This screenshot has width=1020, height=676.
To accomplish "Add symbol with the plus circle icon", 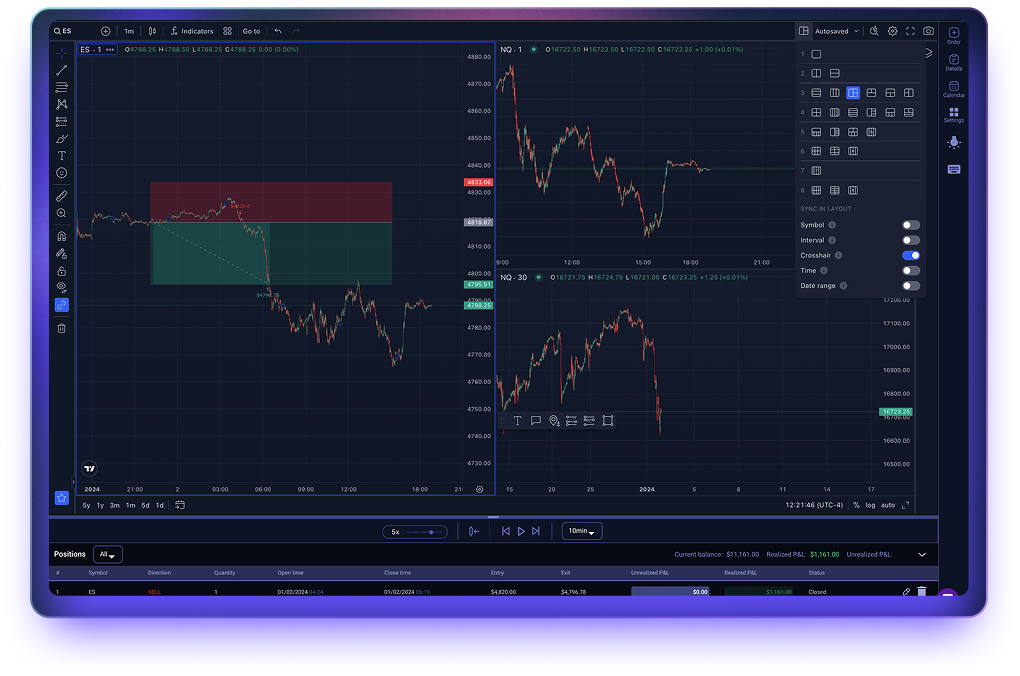I will tap(105, 31).
